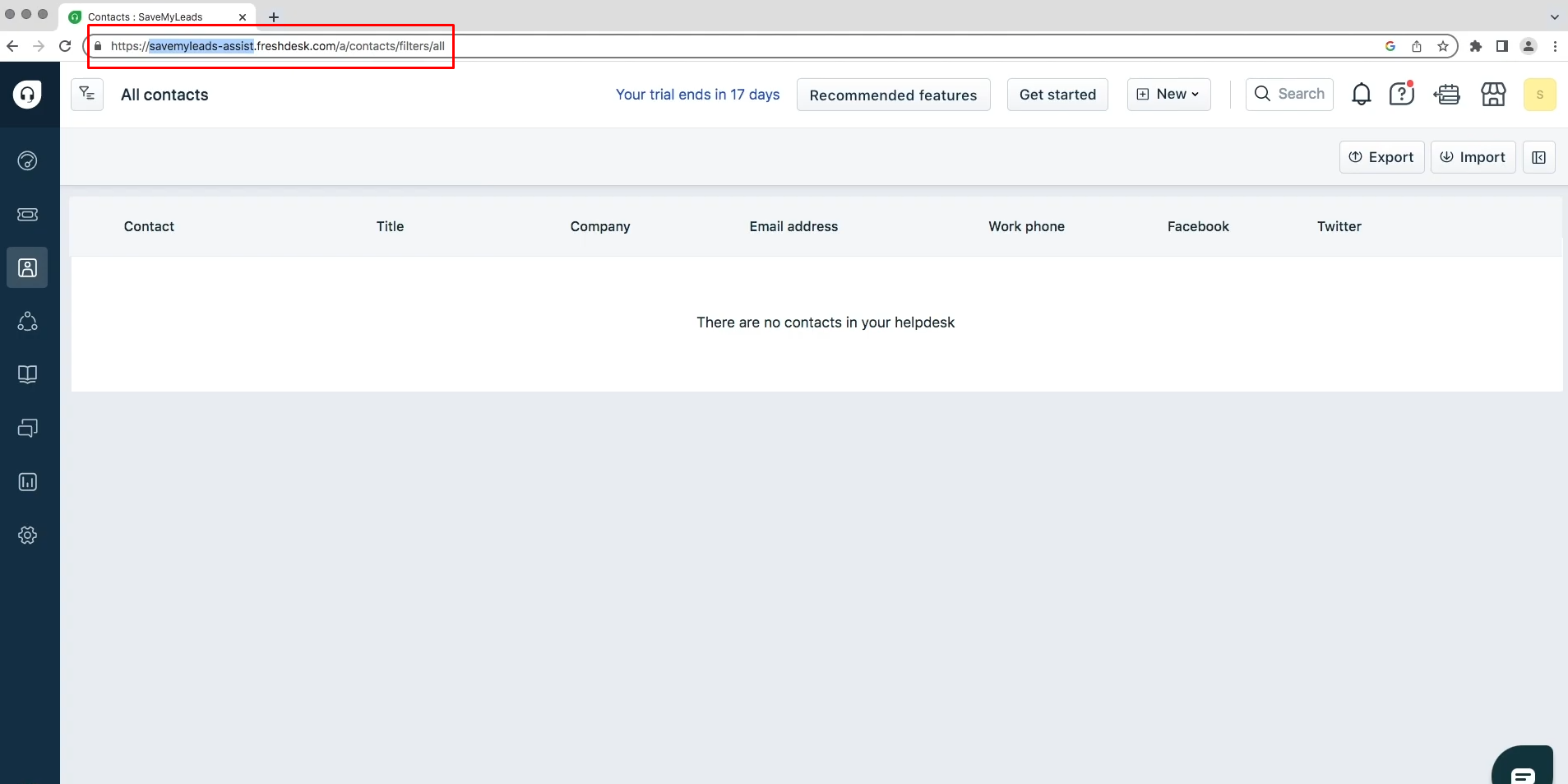Click the Import button
Screen dimensions: 1568x784
(1473, 157)
